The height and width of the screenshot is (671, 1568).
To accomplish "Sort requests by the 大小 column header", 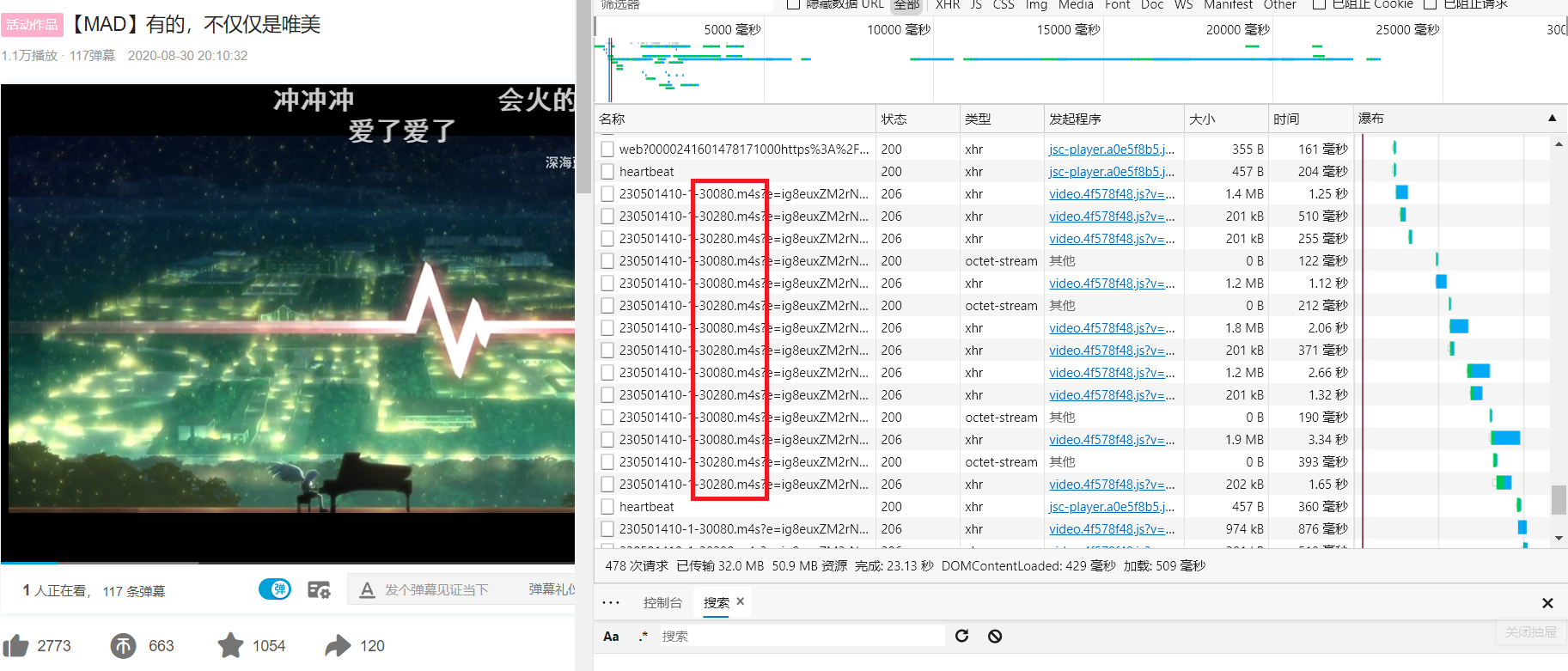I will coord(1226,119).
